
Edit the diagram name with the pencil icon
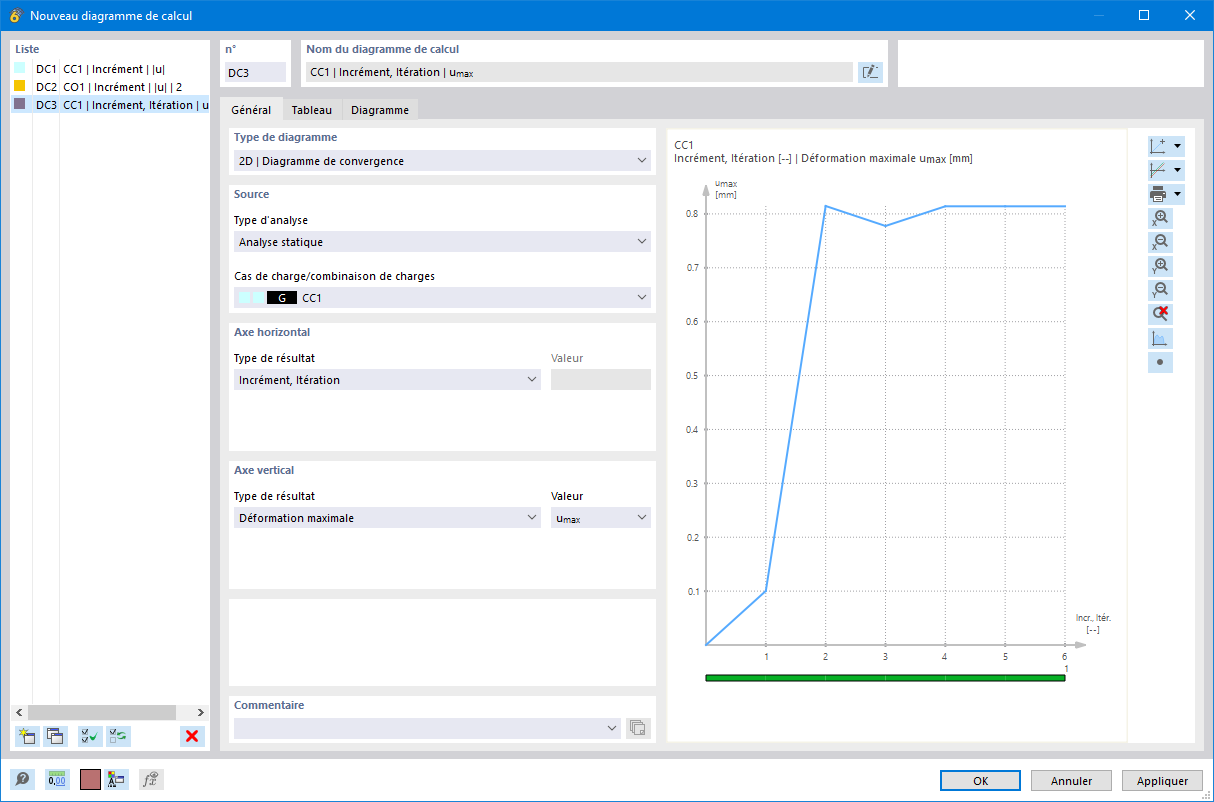[x=870, y=72]
